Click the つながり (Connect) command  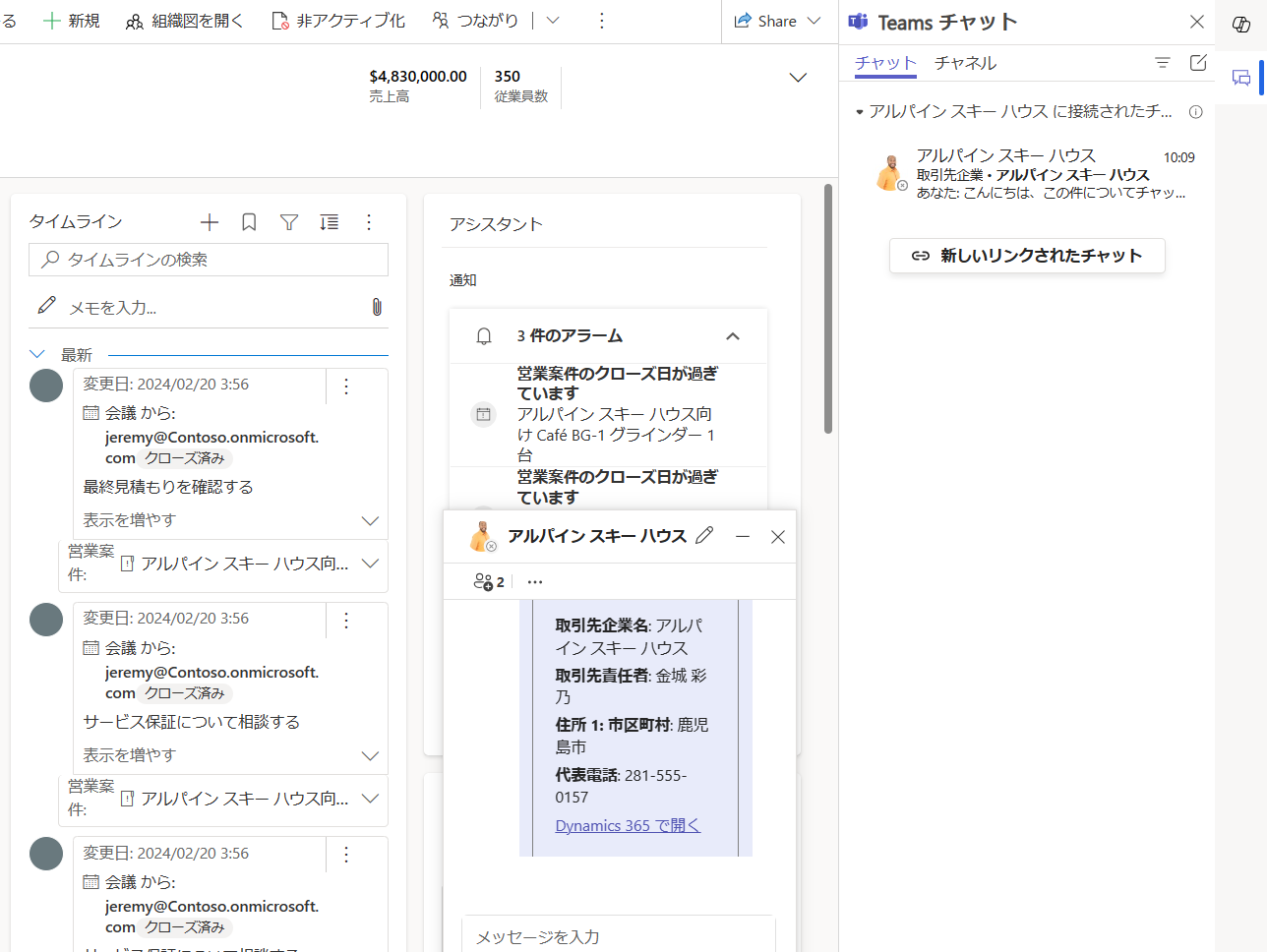point(476,21)
